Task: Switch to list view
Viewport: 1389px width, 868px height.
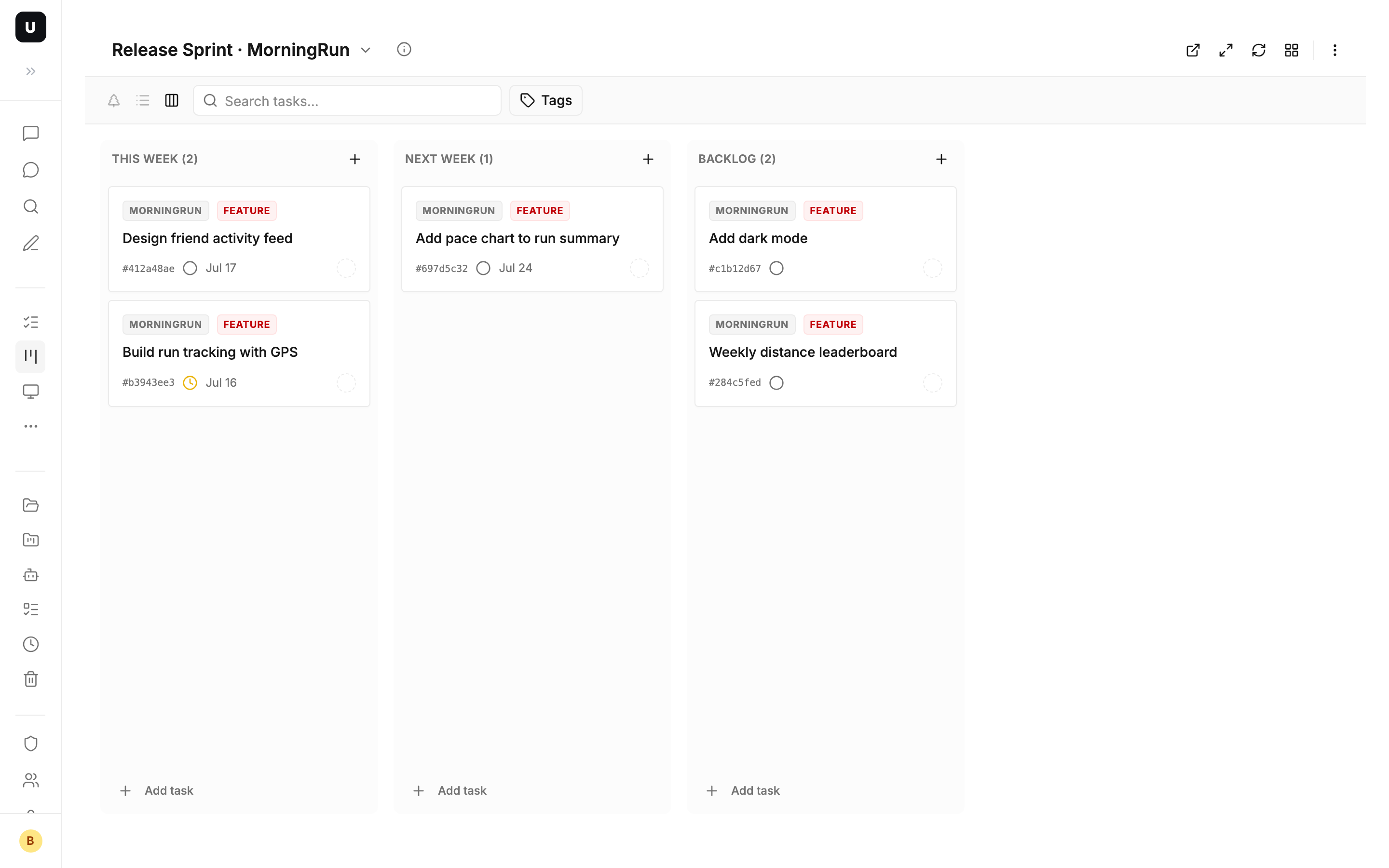Action: (x=142, y=100)
